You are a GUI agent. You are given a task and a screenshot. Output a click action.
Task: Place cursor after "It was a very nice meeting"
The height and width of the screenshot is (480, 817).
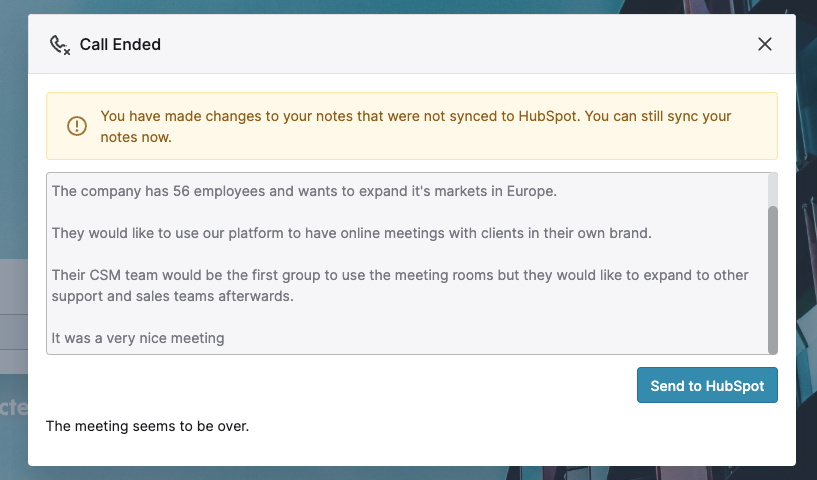coord(225,338)
